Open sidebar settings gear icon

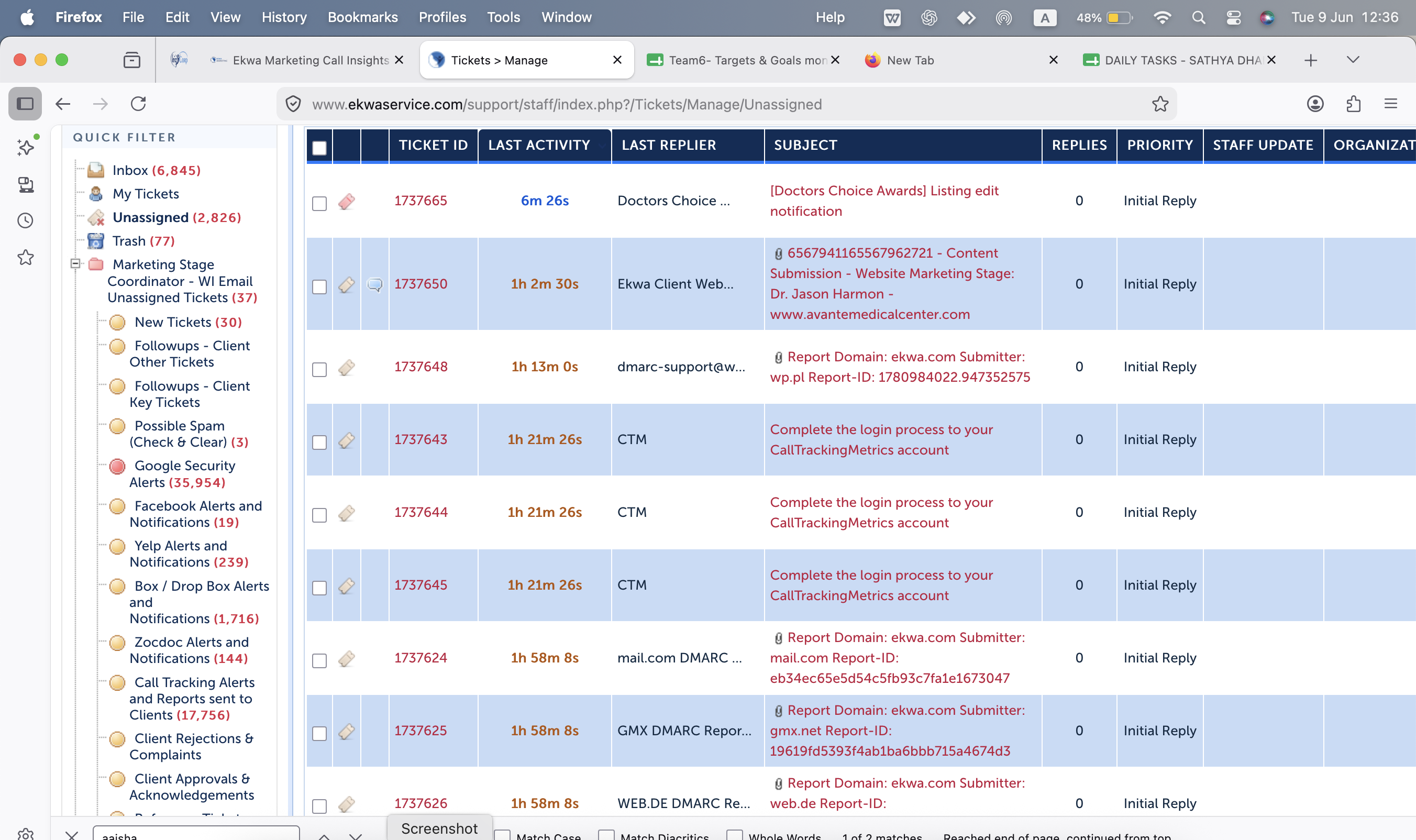26,834
